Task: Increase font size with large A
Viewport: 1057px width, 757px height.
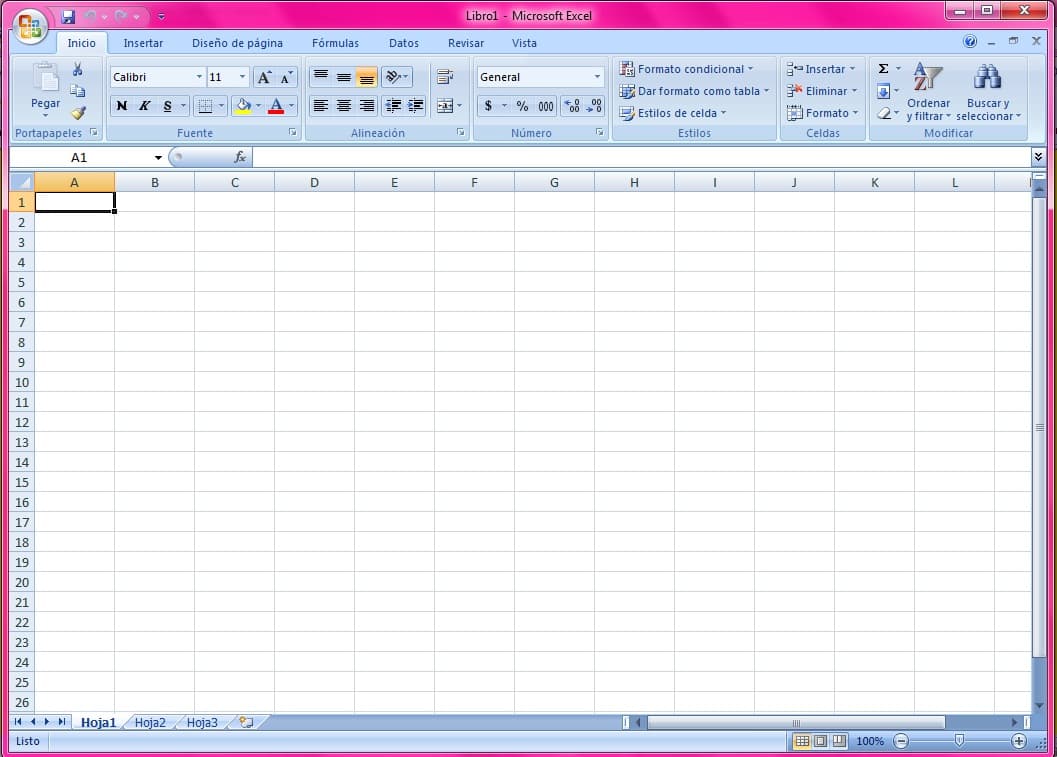Action: 264,78
